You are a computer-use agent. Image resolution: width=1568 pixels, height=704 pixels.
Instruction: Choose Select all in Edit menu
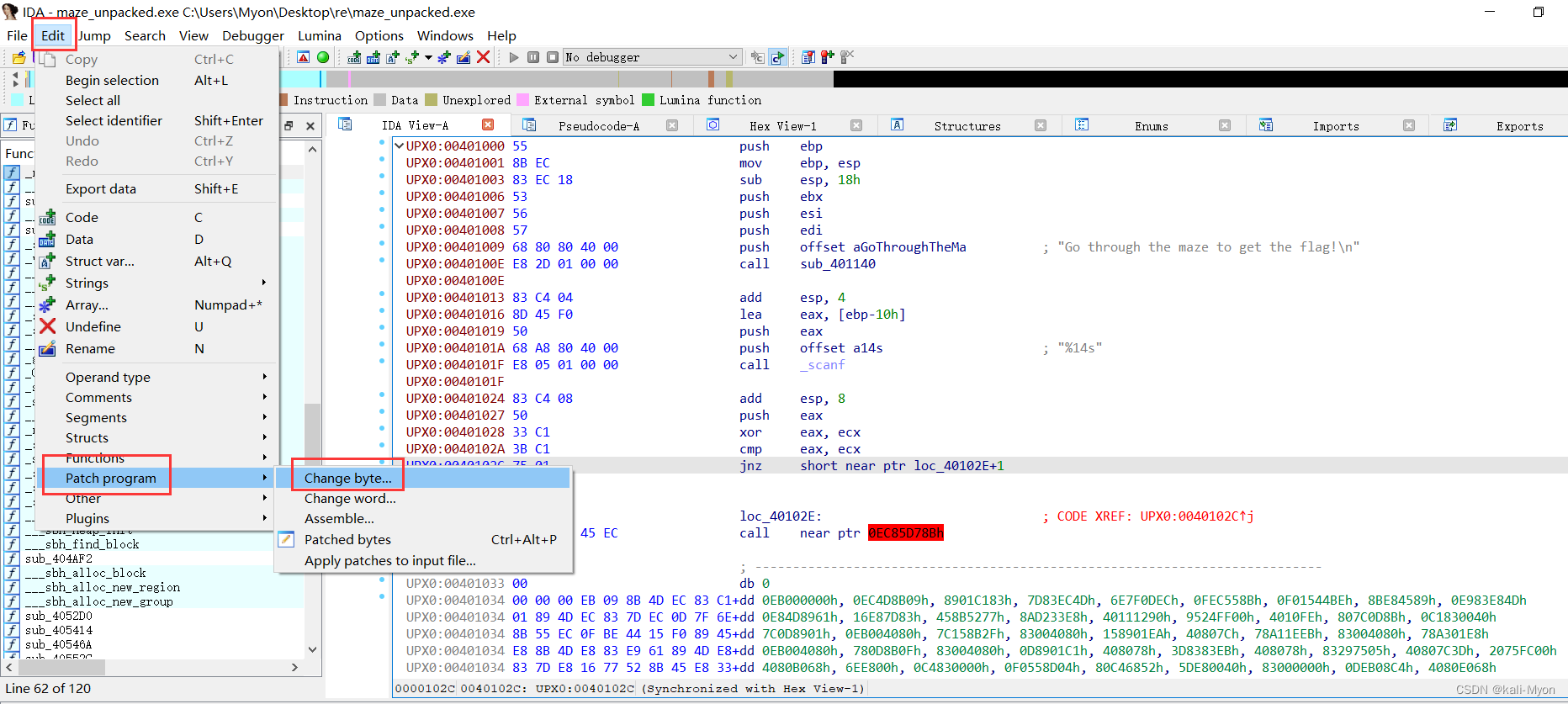[x=158, y=100]
